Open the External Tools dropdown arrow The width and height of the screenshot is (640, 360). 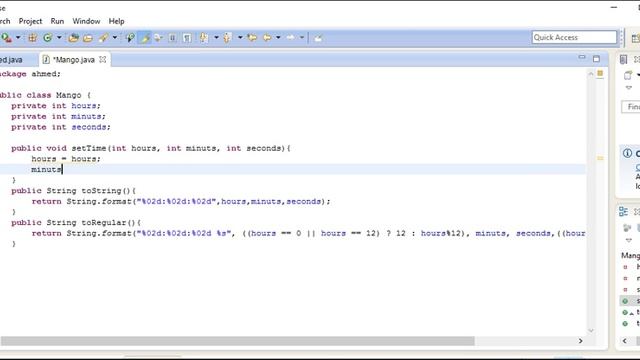click(18, 38)
